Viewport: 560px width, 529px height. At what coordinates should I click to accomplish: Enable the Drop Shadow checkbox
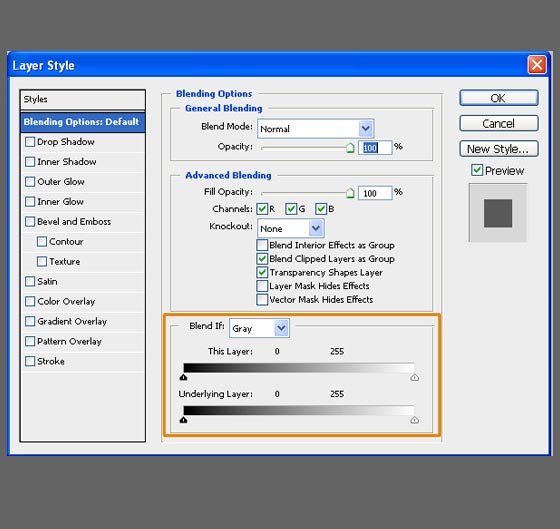pos(30,142)
